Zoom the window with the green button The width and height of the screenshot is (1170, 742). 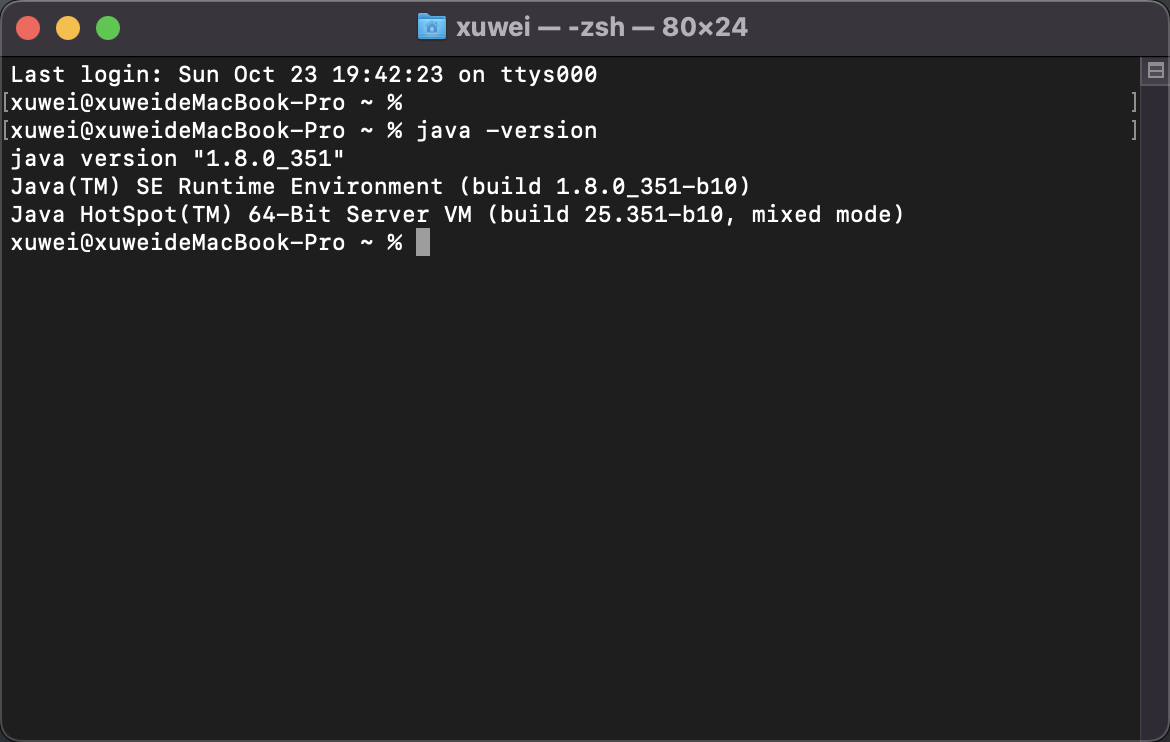[x=108, y=28]
